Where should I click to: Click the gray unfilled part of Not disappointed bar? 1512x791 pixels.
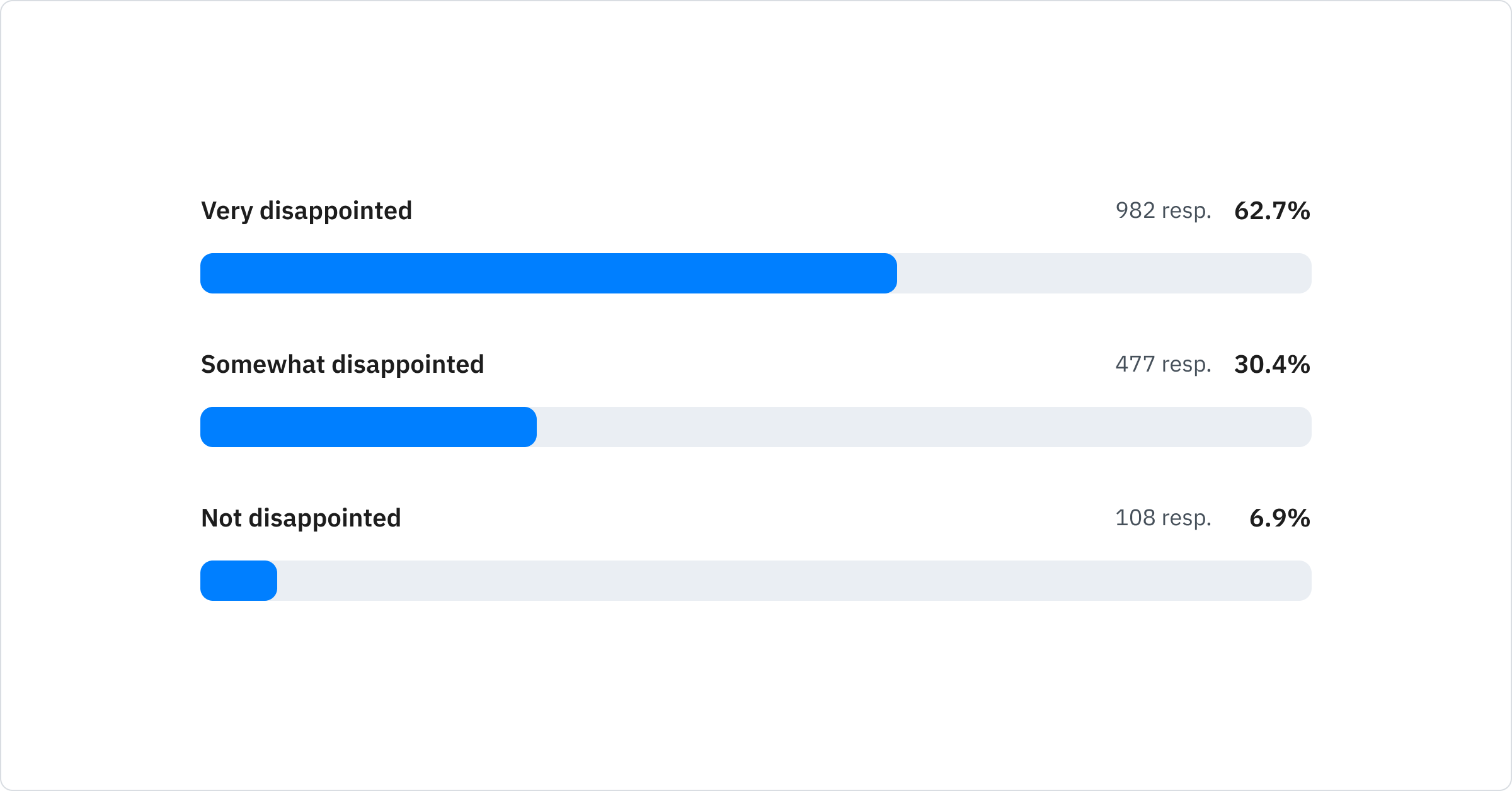pos(794,581)
